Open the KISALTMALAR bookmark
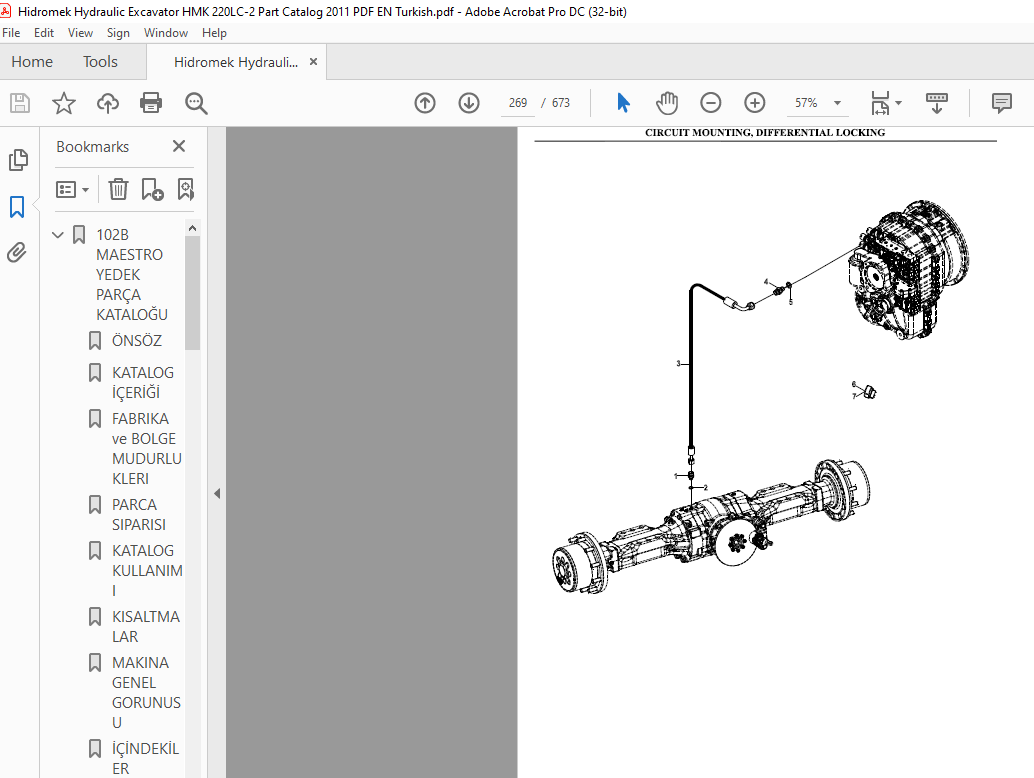Viewport: 1034px width, 778px height. [145, 626]
